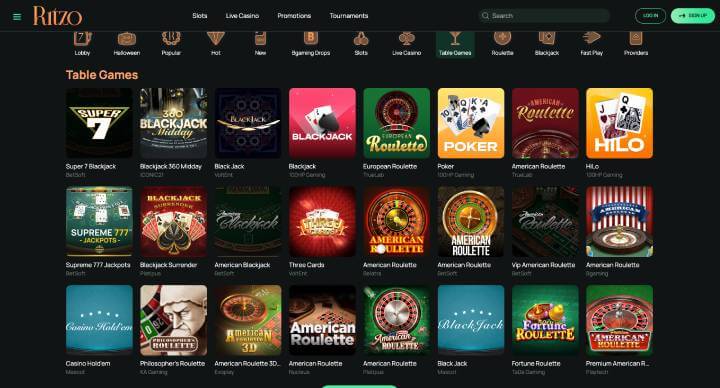Image resolution: width=720 pixels, height=388 pixels.
Task: Open the Three Cards game thumbnail
Action: (322, 222)
